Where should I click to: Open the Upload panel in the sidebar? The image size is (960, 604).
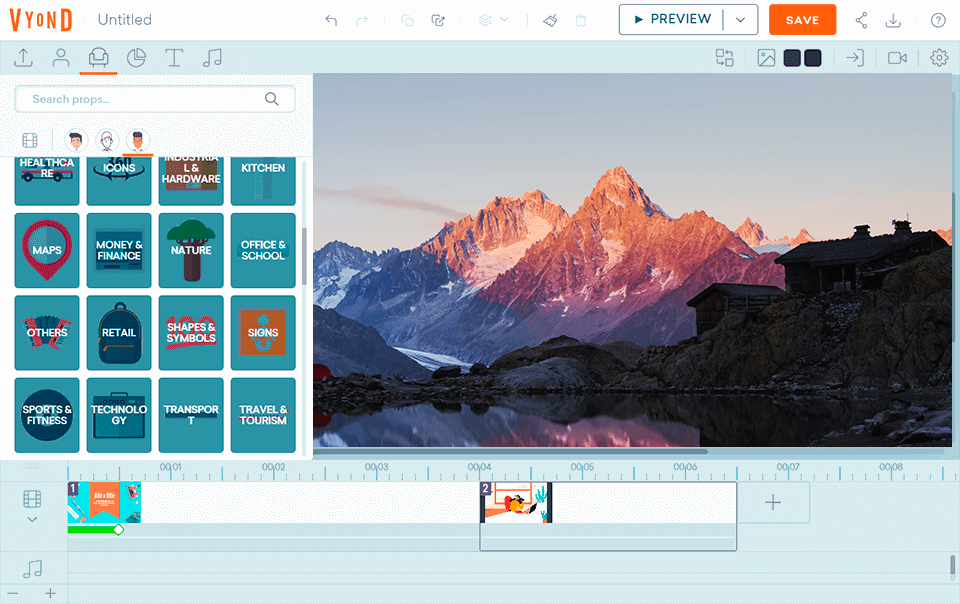pos(22,58)
